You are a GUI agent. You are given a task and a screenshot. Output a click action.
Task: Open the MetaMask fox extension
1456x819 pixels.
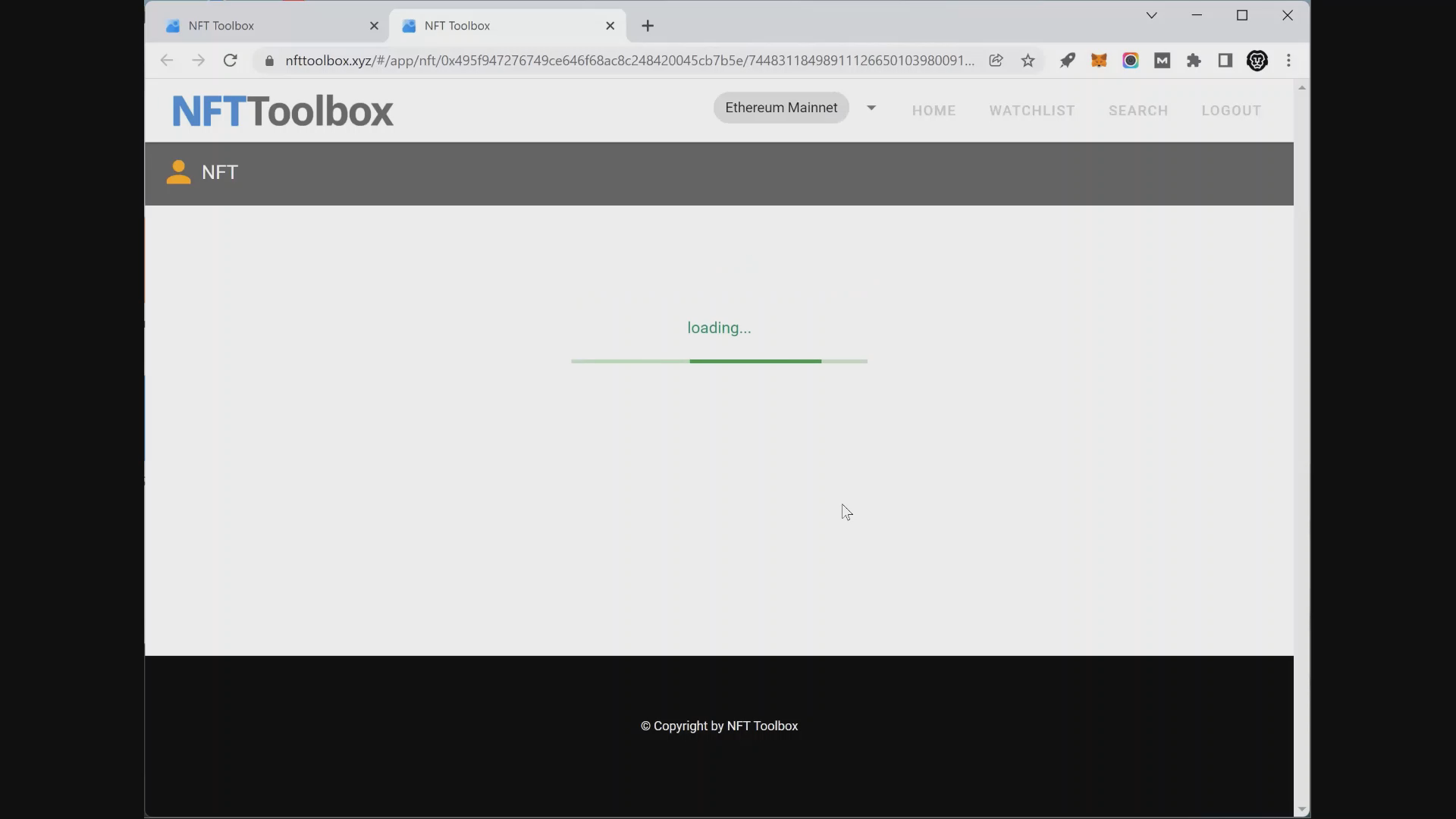pos(1099,61)
